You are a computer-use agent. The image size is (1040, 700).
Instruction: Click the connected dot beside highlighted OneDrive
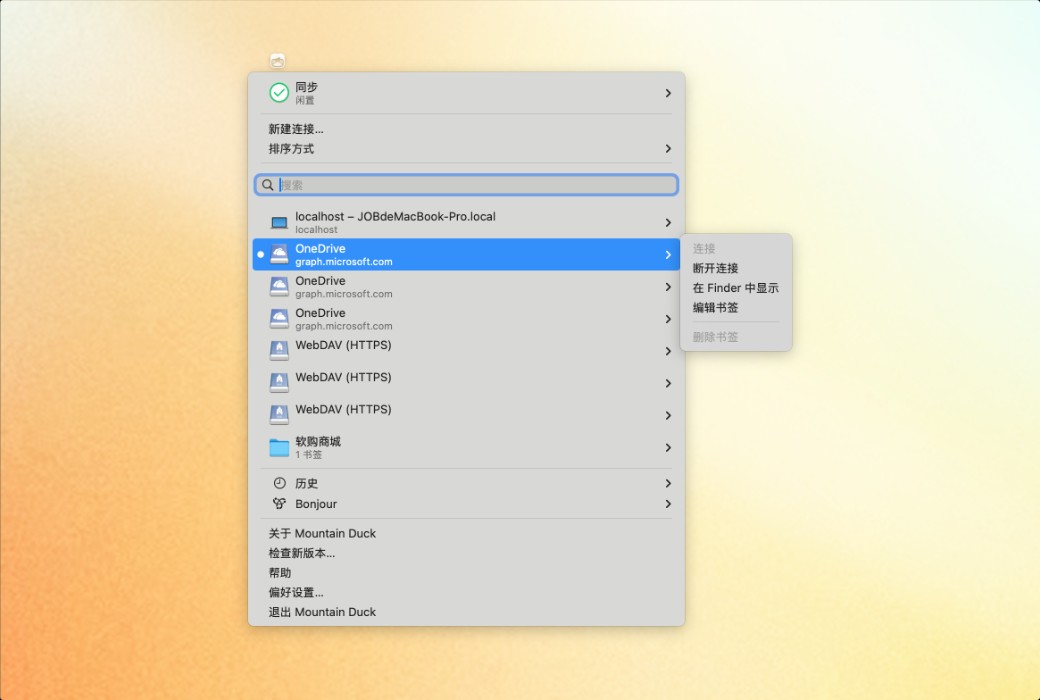[261, 255]
